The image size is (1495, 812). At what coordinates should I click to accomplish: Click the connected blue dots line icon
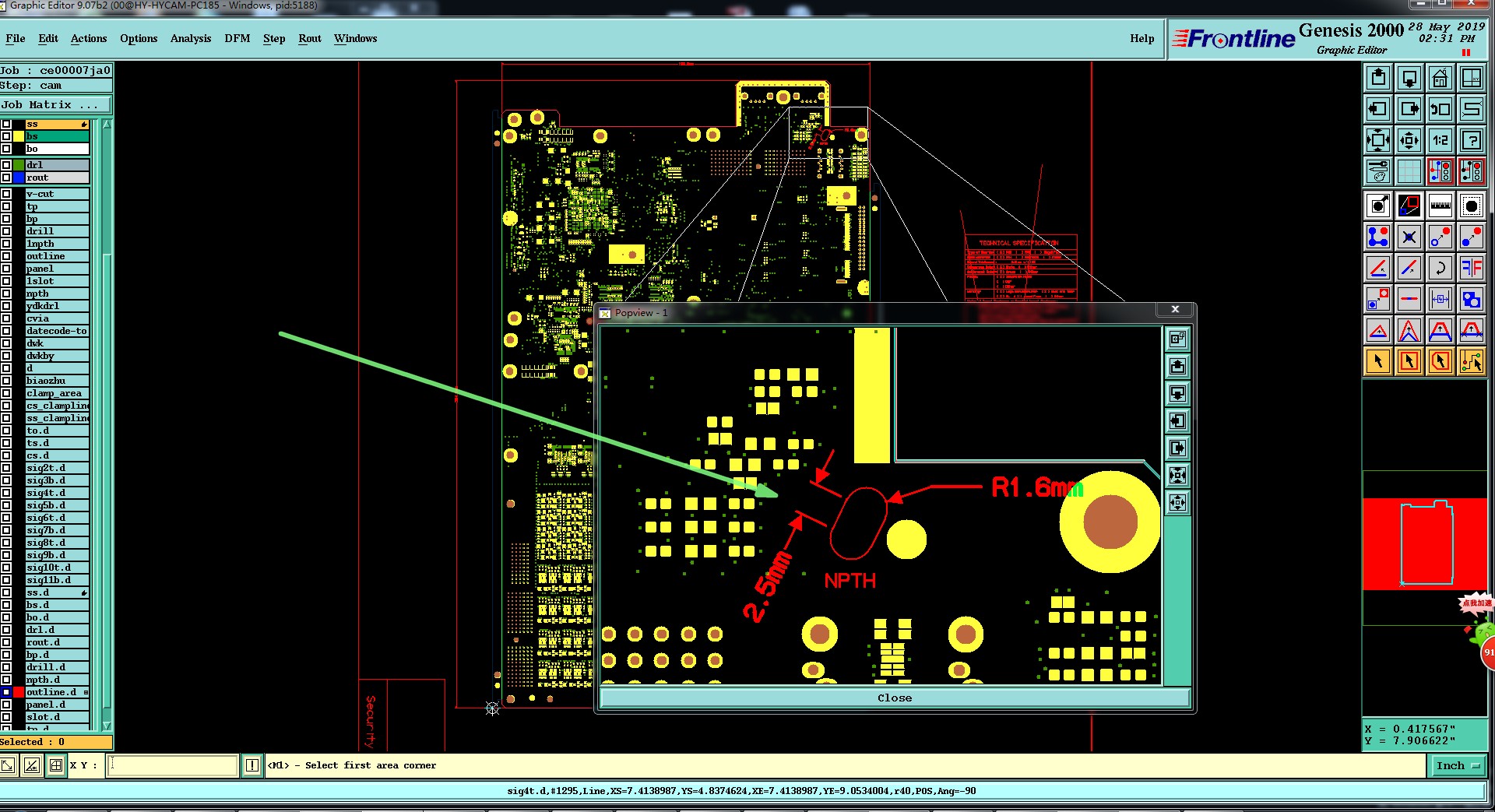coord(1378,237)
